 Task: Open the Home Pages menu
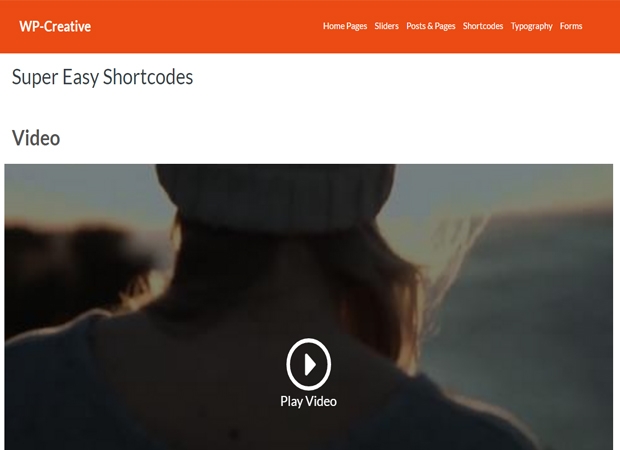(345, 26)
